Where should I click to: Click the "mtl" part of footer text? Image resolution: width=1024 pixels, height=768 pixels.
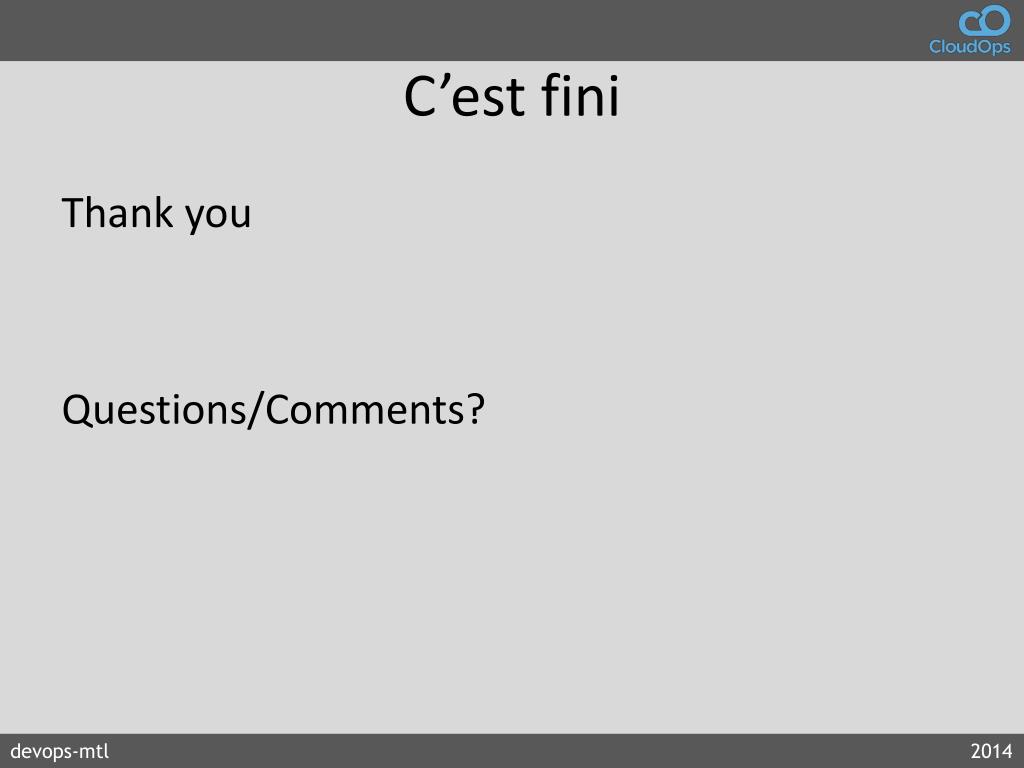point(96,751)
